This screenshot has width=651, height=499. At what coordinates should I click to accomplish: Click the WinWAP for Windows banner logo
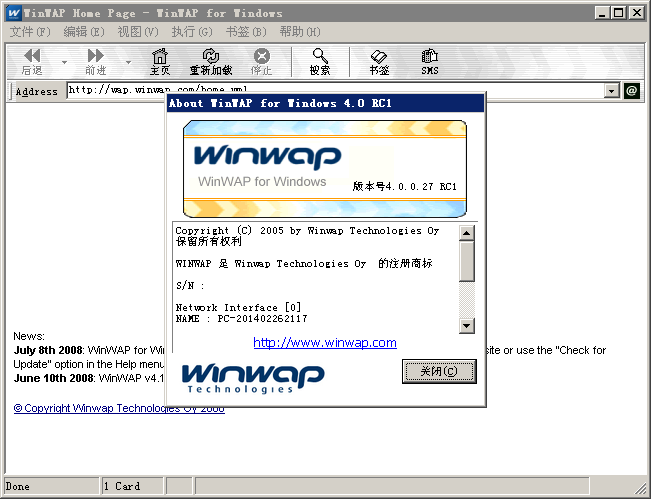point(325,169)
